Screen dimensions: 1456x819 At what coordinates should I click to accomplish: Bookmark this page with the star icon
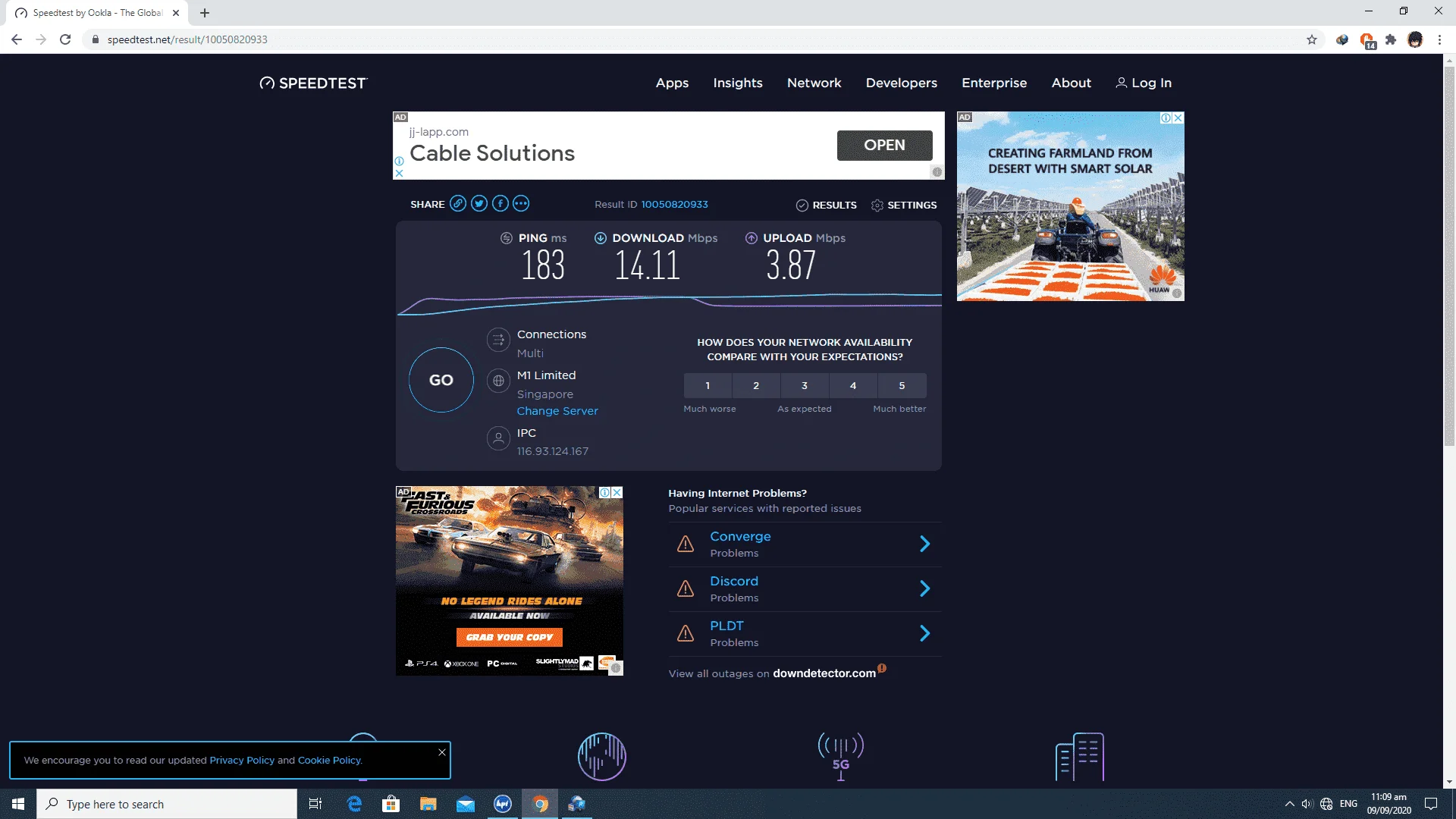[x=1312, y=39]
